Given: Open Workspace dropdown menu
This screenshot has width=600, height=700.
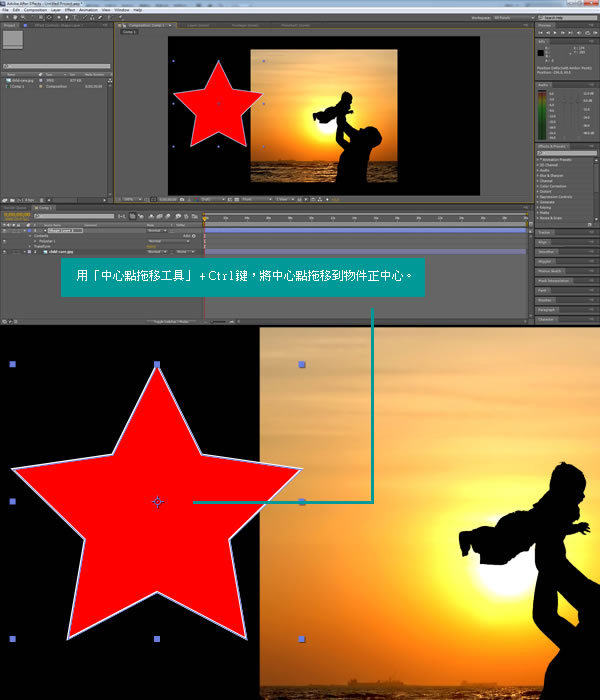Looking at the screenshot, I should click(x=513, y=17).
